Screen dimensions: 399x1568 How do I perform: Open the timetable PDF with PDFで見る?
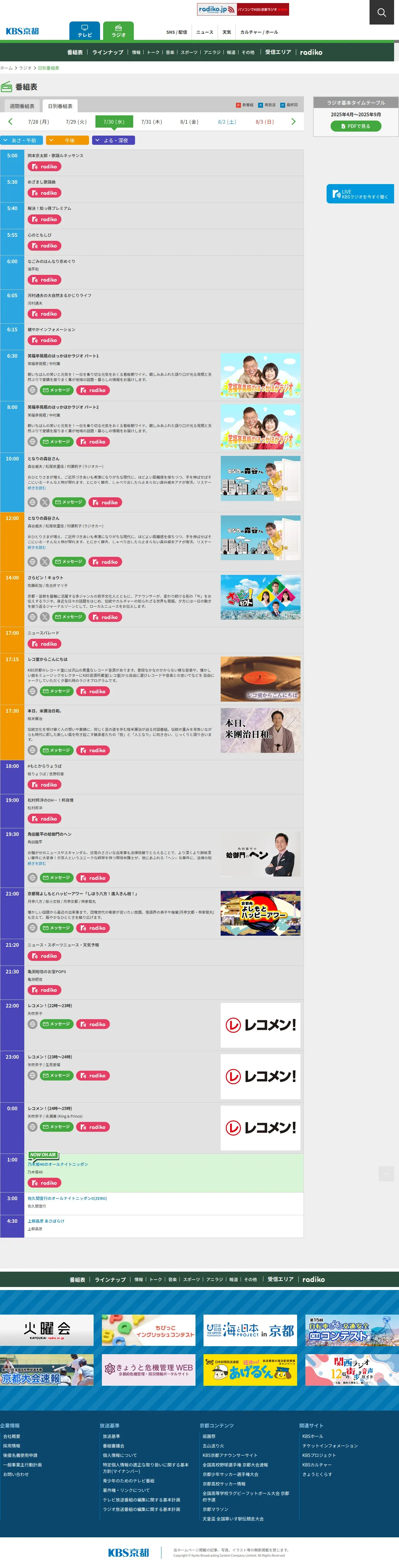(356, 126)
